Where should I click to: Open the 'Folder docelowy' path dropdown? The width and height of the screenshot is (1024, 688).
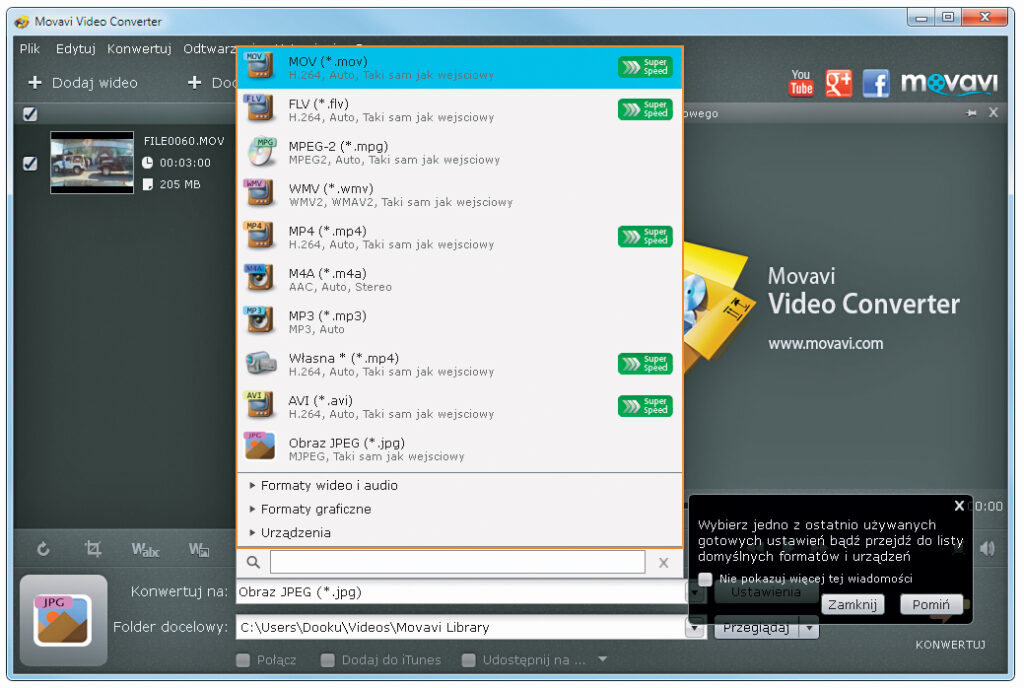(694, 628)
